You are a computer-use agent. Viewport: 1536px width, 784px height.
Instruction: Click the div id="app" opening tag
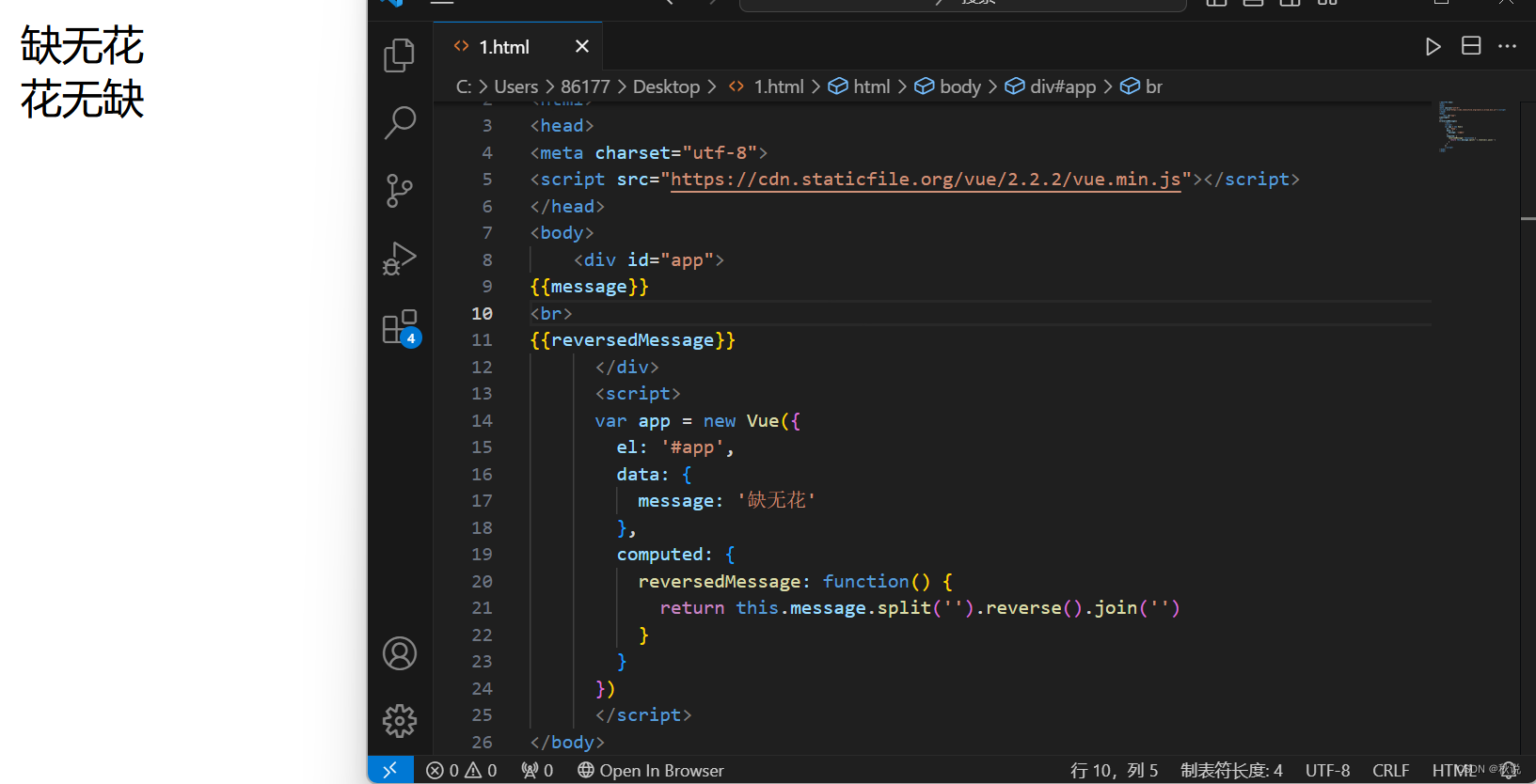649,260
